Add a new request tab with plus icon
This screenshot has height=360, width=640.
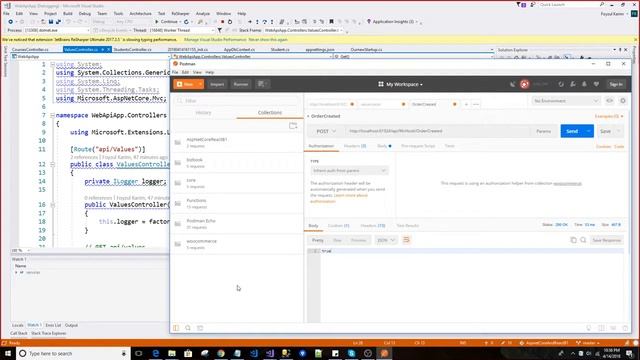[466, 104]
